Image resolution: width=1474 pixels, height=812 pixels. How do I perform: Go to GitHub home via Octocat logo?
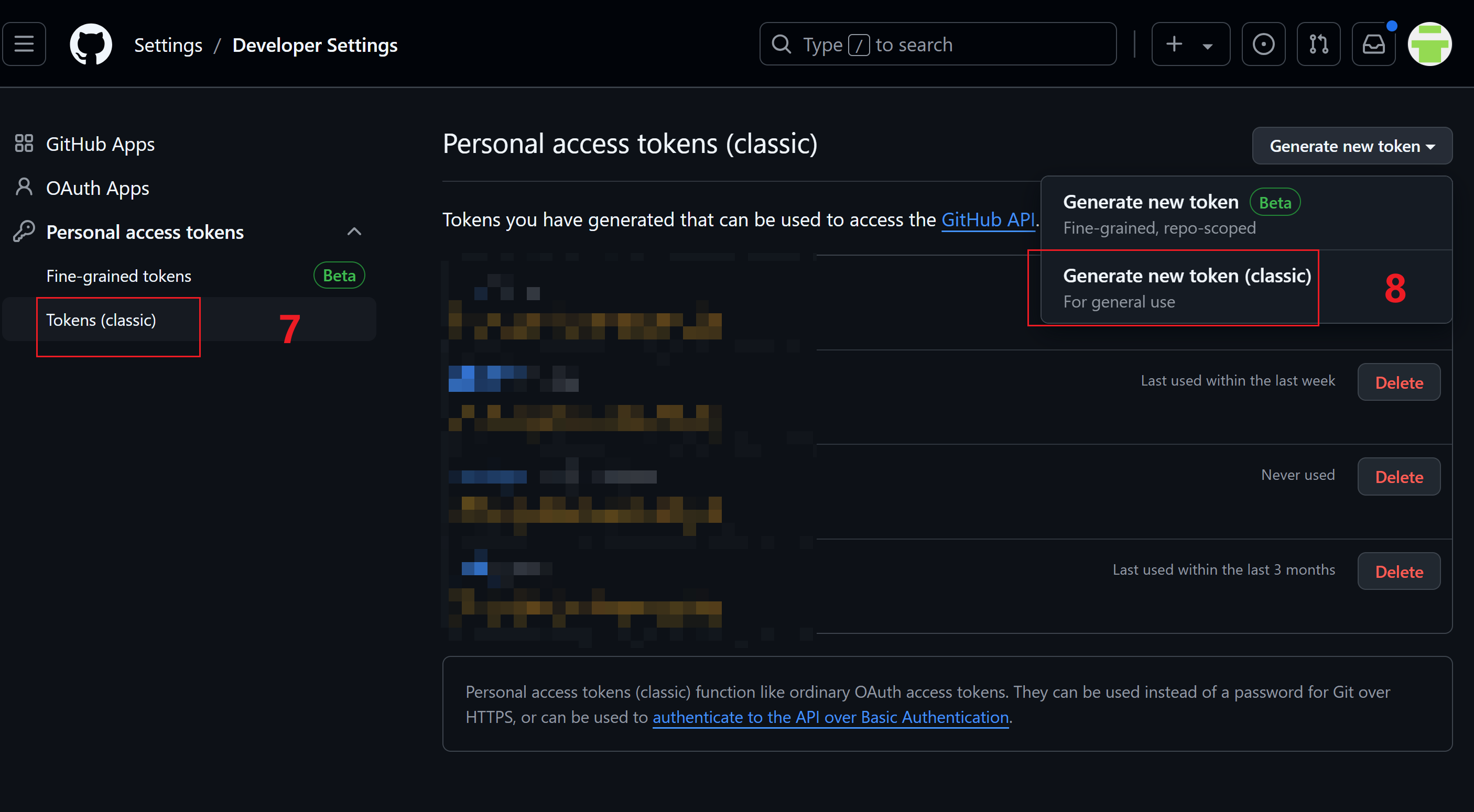point(90,44)
